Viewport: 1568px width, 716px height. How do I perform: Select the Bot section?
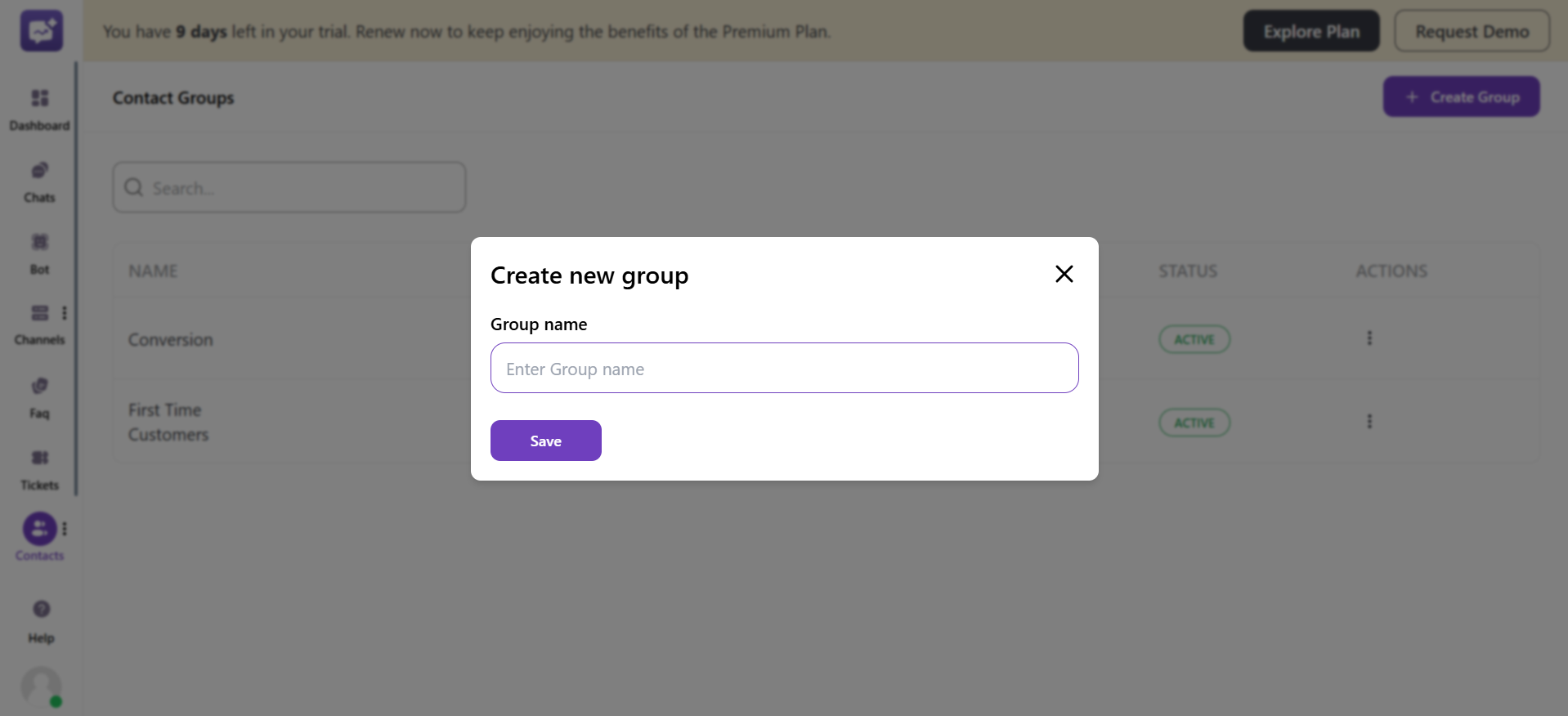(x=39, y=250)
